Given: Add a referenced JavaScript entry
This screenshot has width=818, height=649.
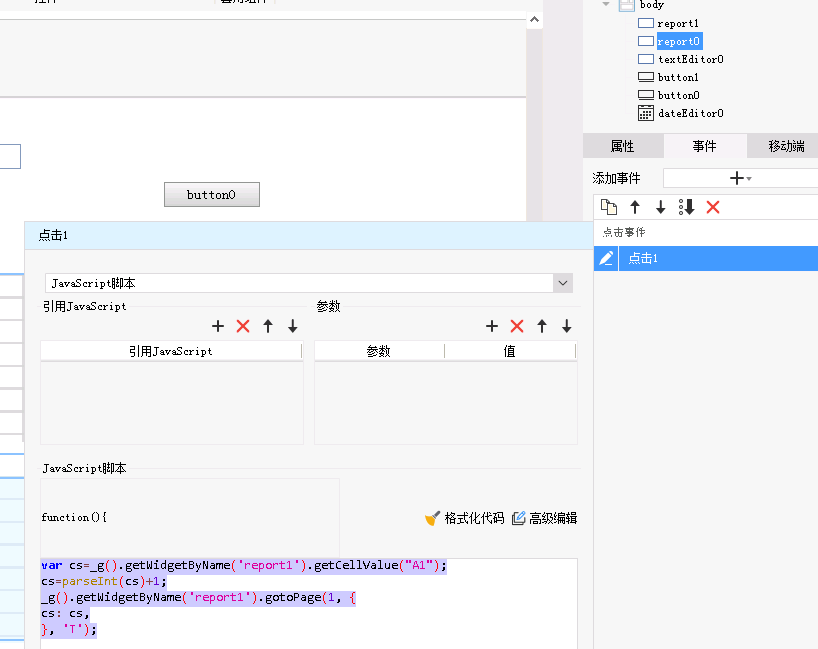Looking at the screenshot, I should 218,327.
